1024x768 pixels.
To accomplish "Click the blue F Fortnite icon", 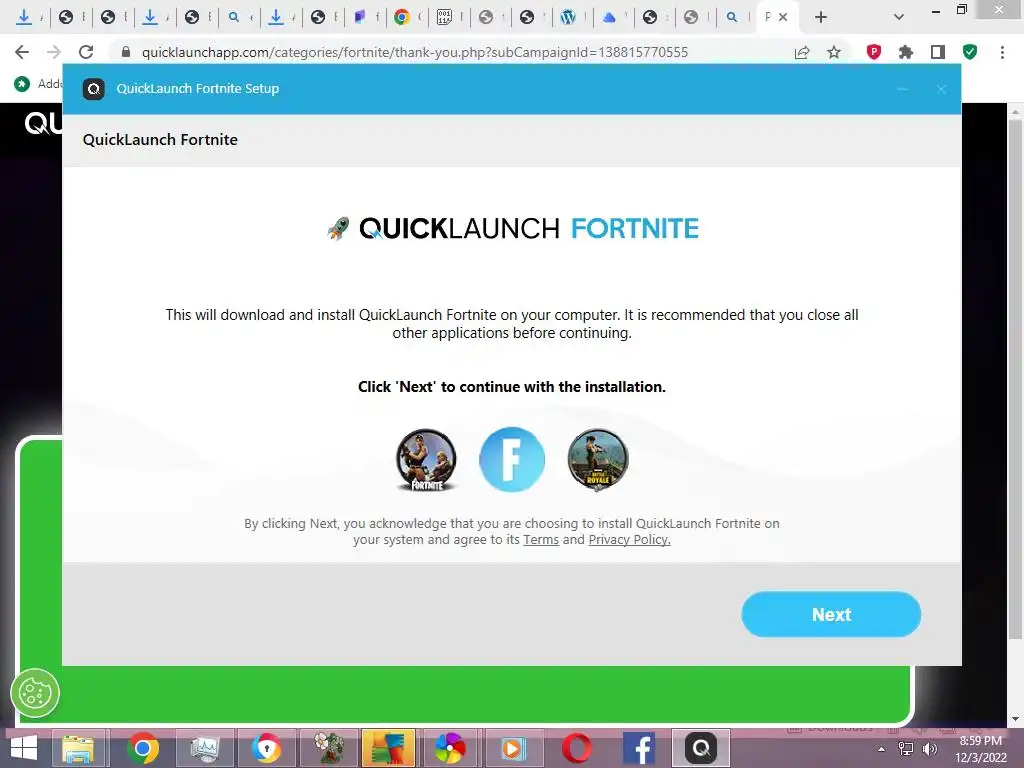I will point(512,460).
